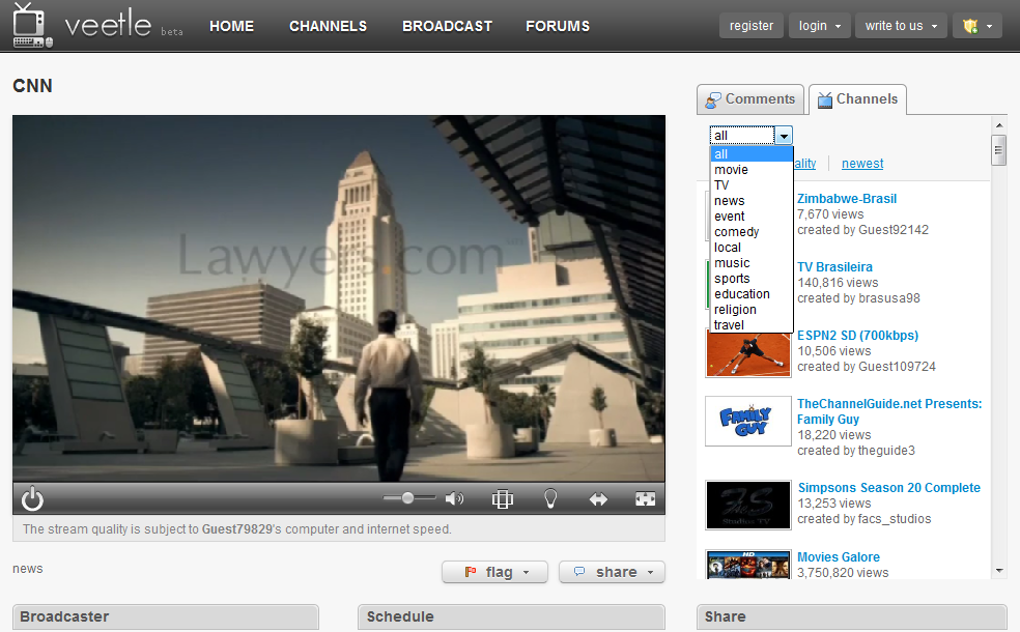Open the Movies Galore channel link
Image resolution: width=1020 pixels, height=632 pixels.
(839, 557)
